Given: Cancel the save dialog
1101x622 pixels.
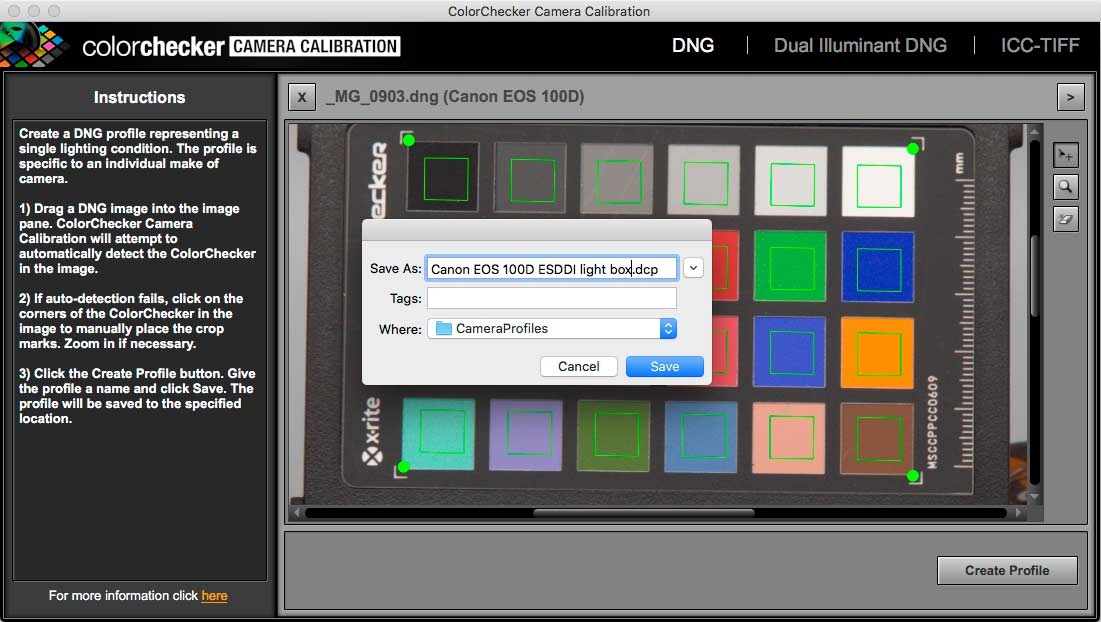Looking at the screenshot, I should click(x=579, y=366).
